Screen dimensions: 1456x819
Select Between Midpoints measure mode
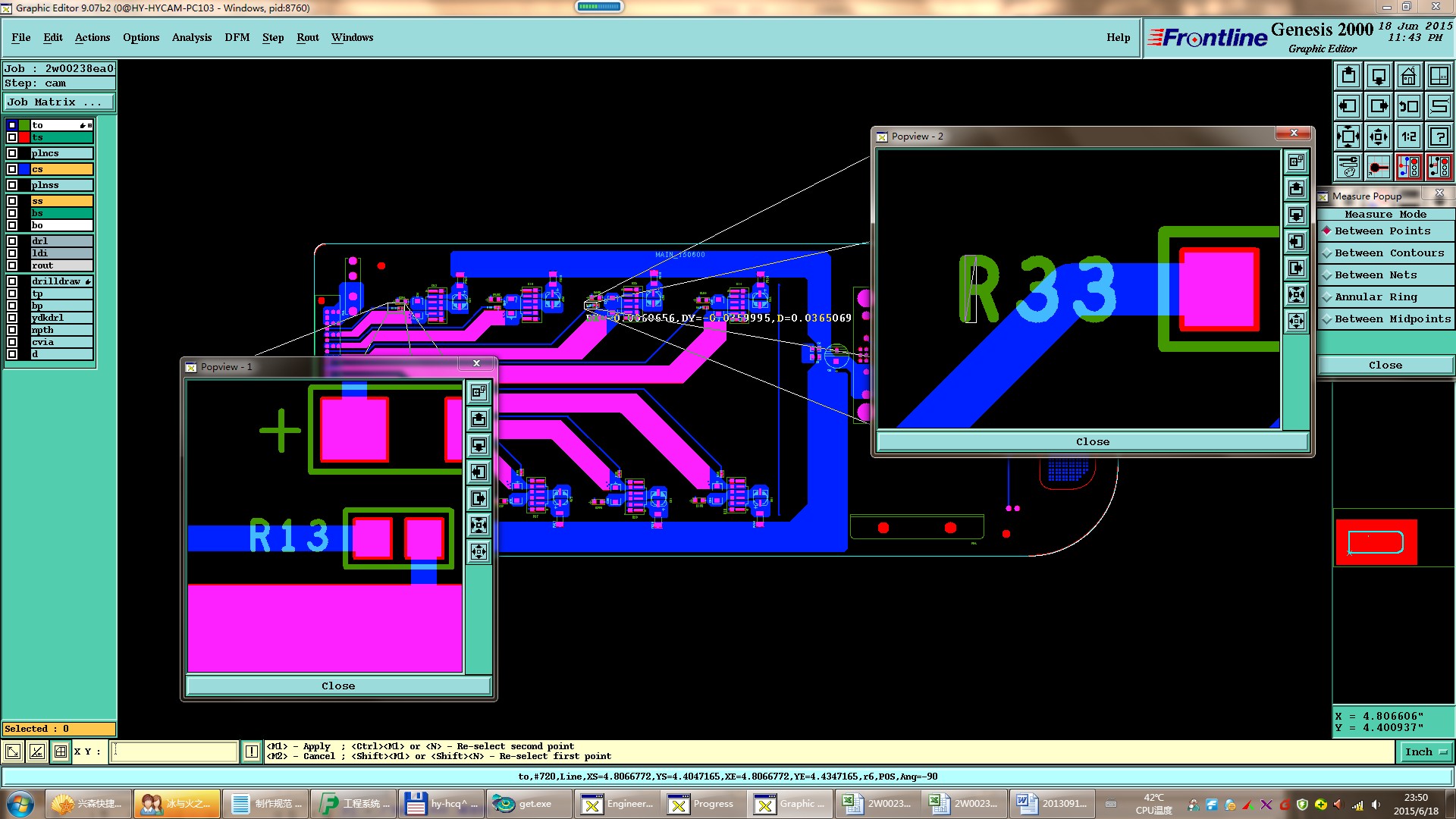coord(1385,319)
